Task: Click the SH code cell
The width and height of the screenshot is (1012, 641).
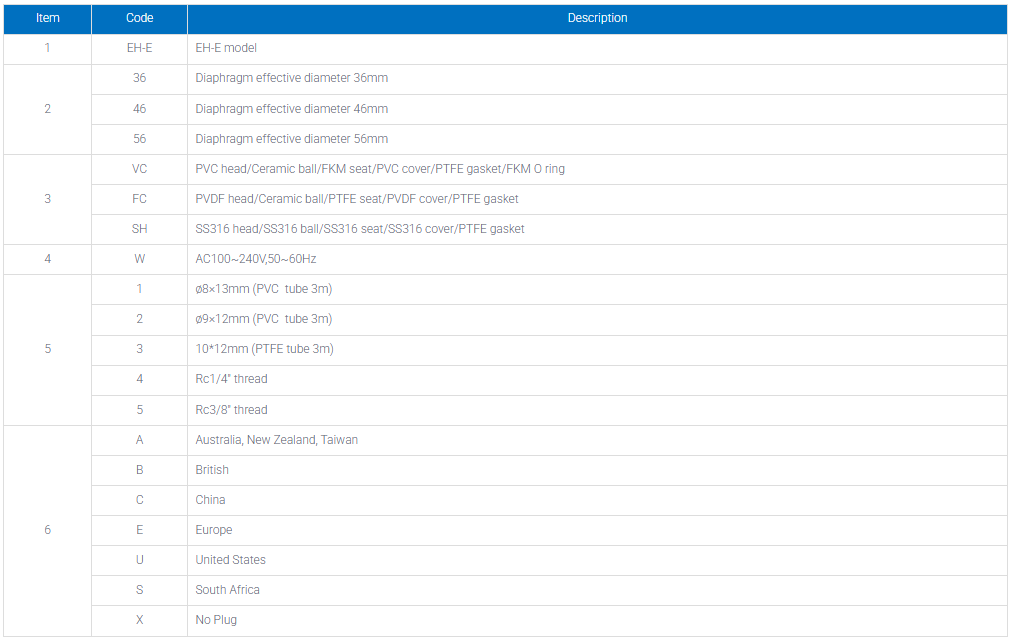Action: pos(139,229)
